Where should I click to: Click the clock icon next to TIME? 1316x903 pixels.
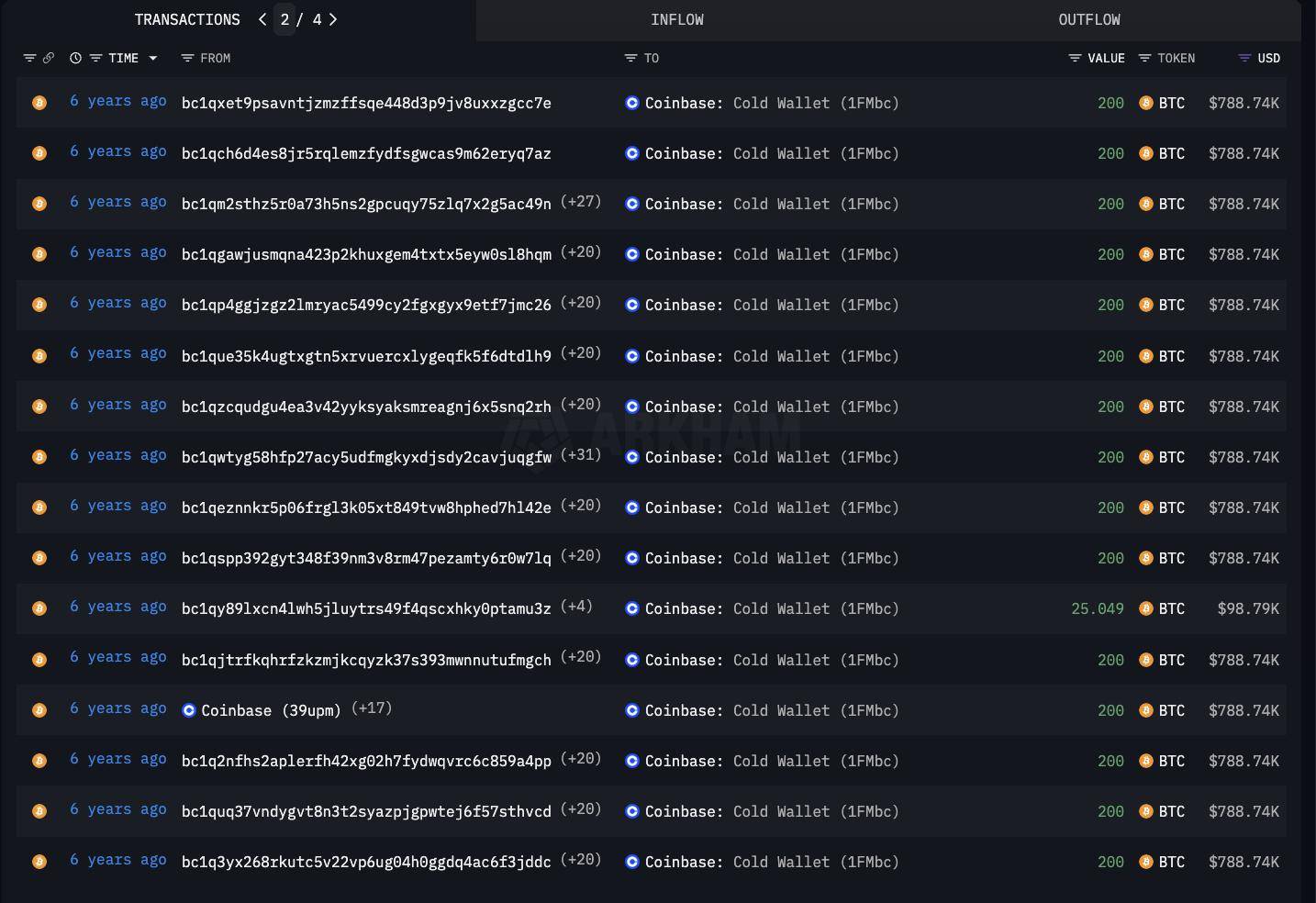pos(75,58)
